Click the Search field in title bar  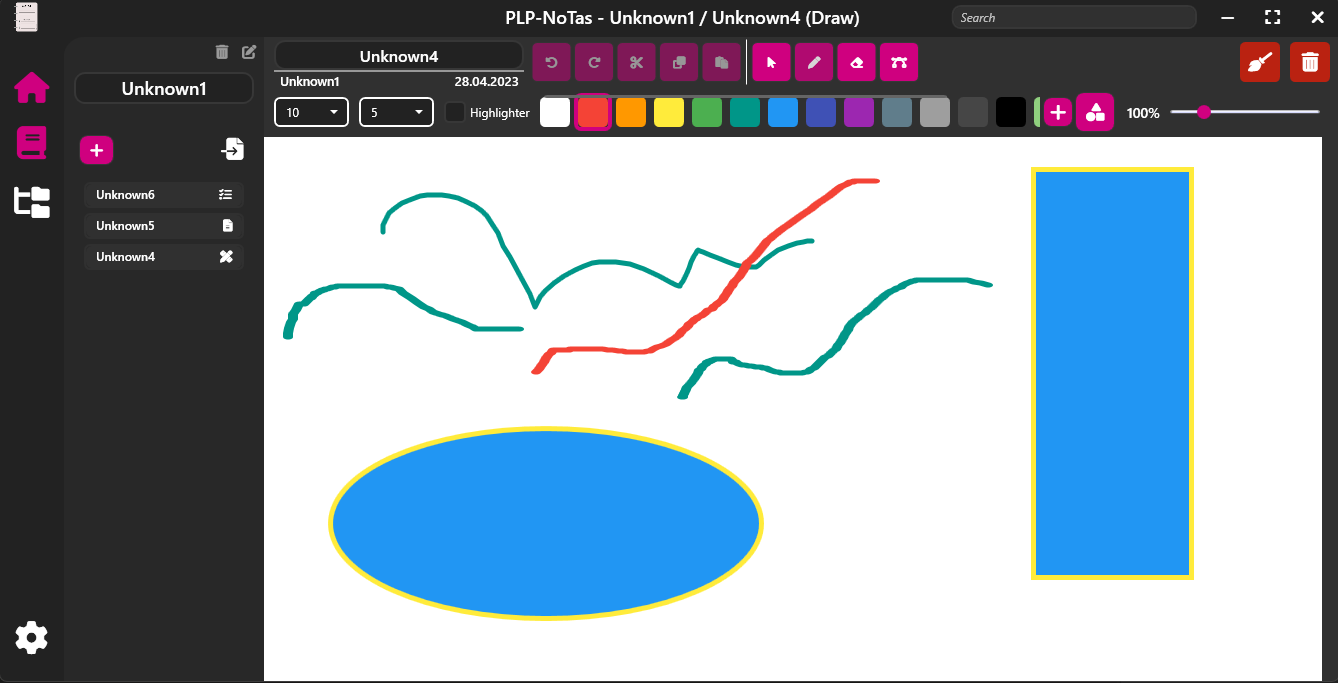[1073, 17]
